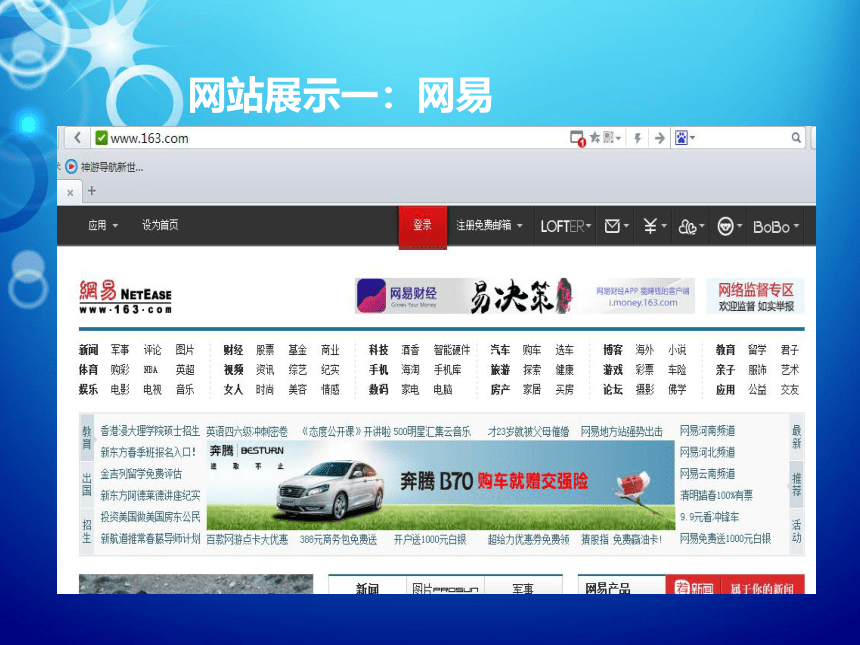The width and height of the screenshot is (860, 645).
Task: Click the 公益 link
Action: pyautogui.click(x=757, y=389)
